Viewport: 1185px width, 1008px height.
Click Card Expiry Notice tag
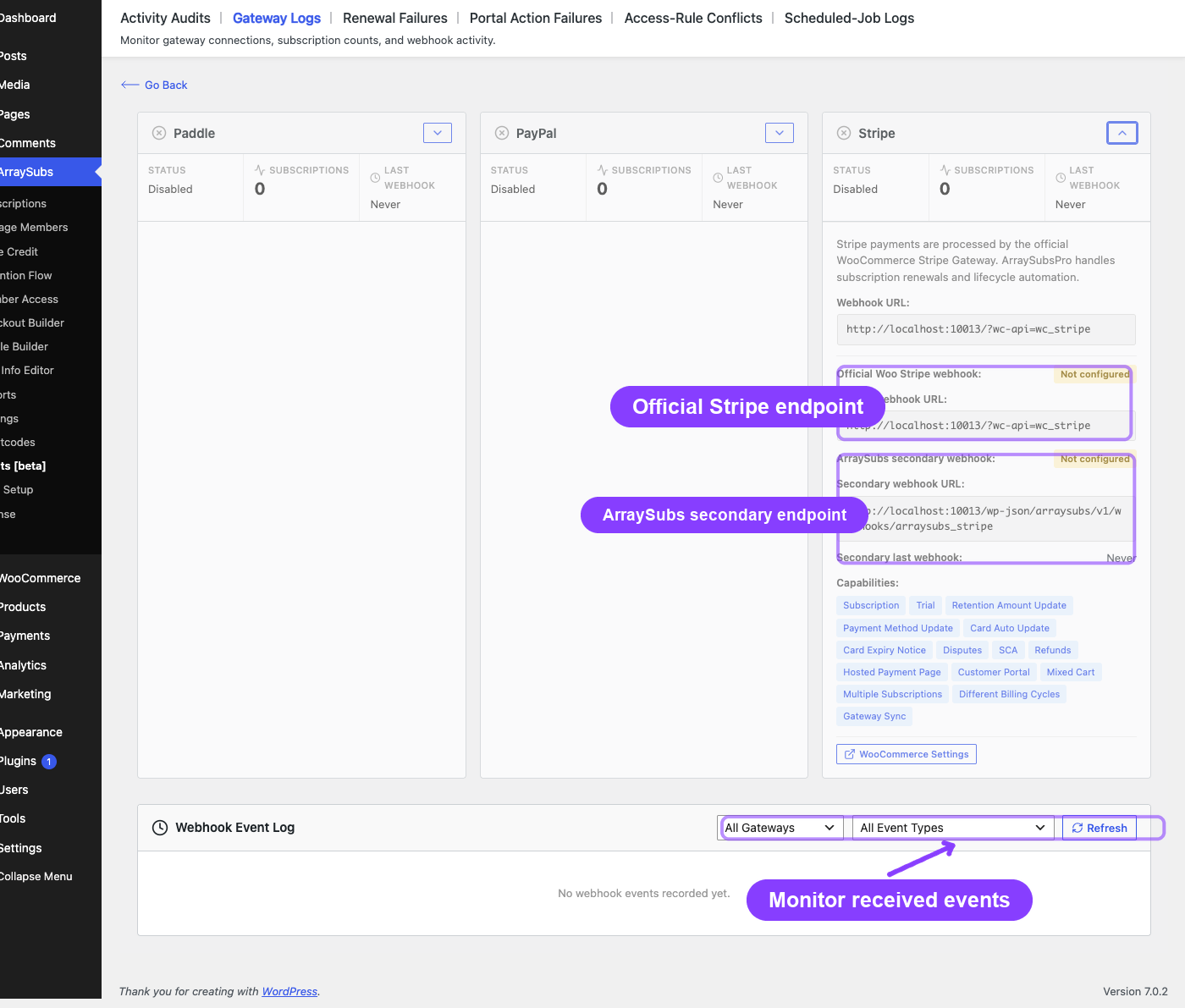[x=885, y=650]
